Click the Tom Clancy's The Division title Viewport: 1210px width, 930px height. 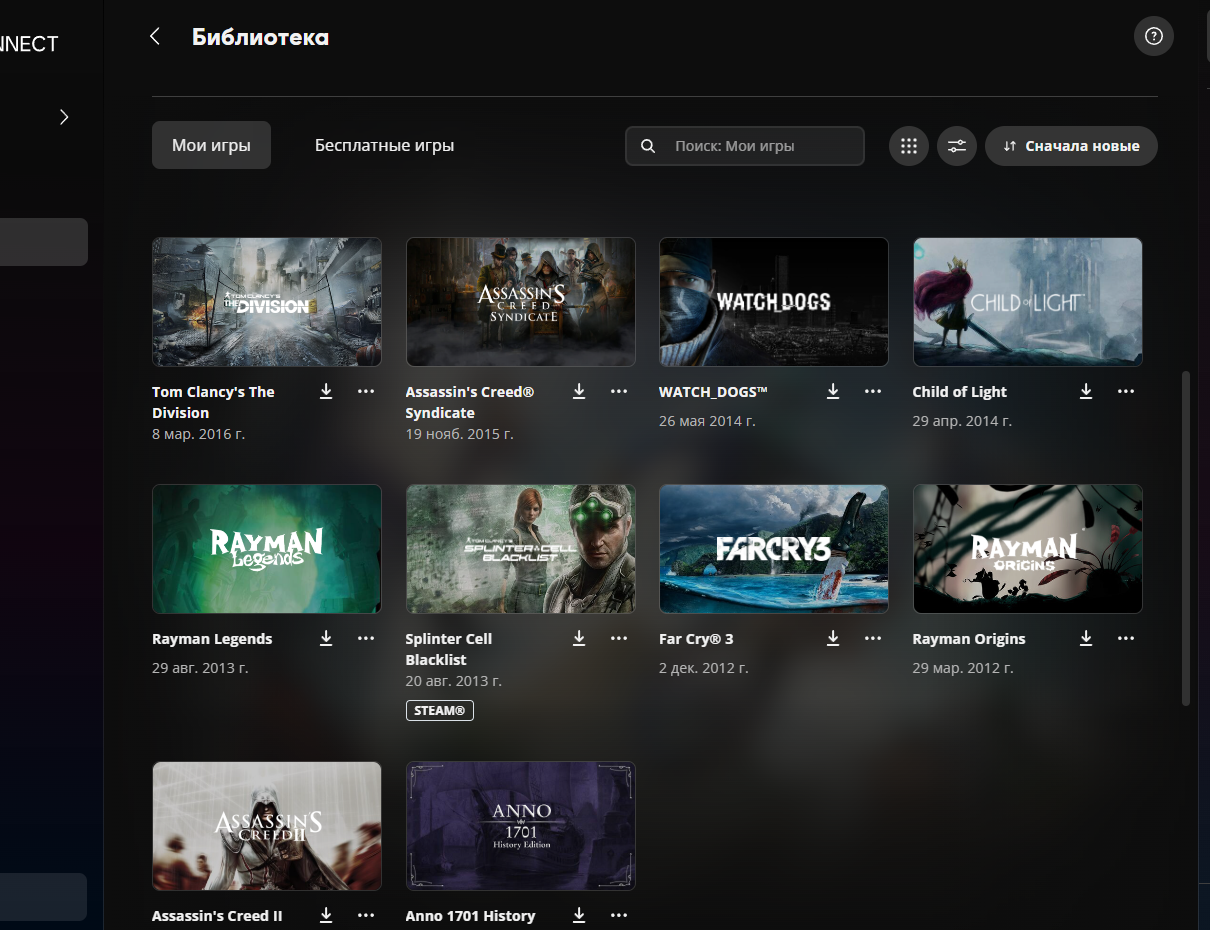213,402
